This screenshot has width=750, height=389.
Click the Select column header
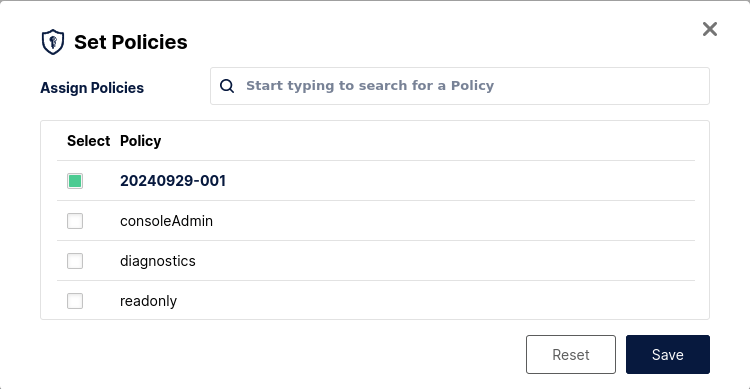point(88,141)
